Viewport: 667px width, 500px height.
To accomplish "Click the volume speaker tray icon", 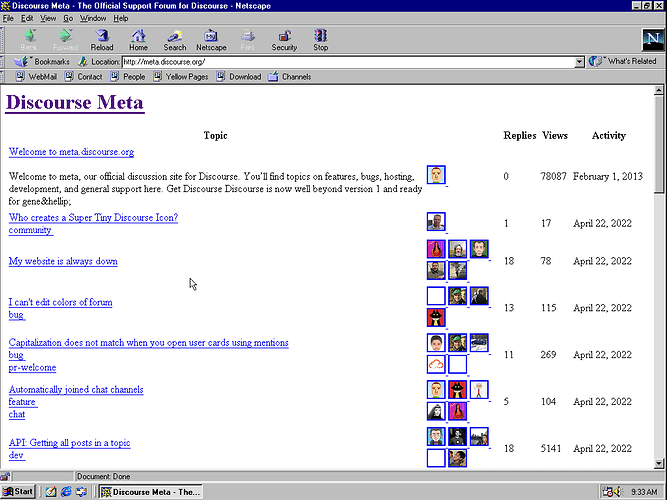I will [618, 492].
